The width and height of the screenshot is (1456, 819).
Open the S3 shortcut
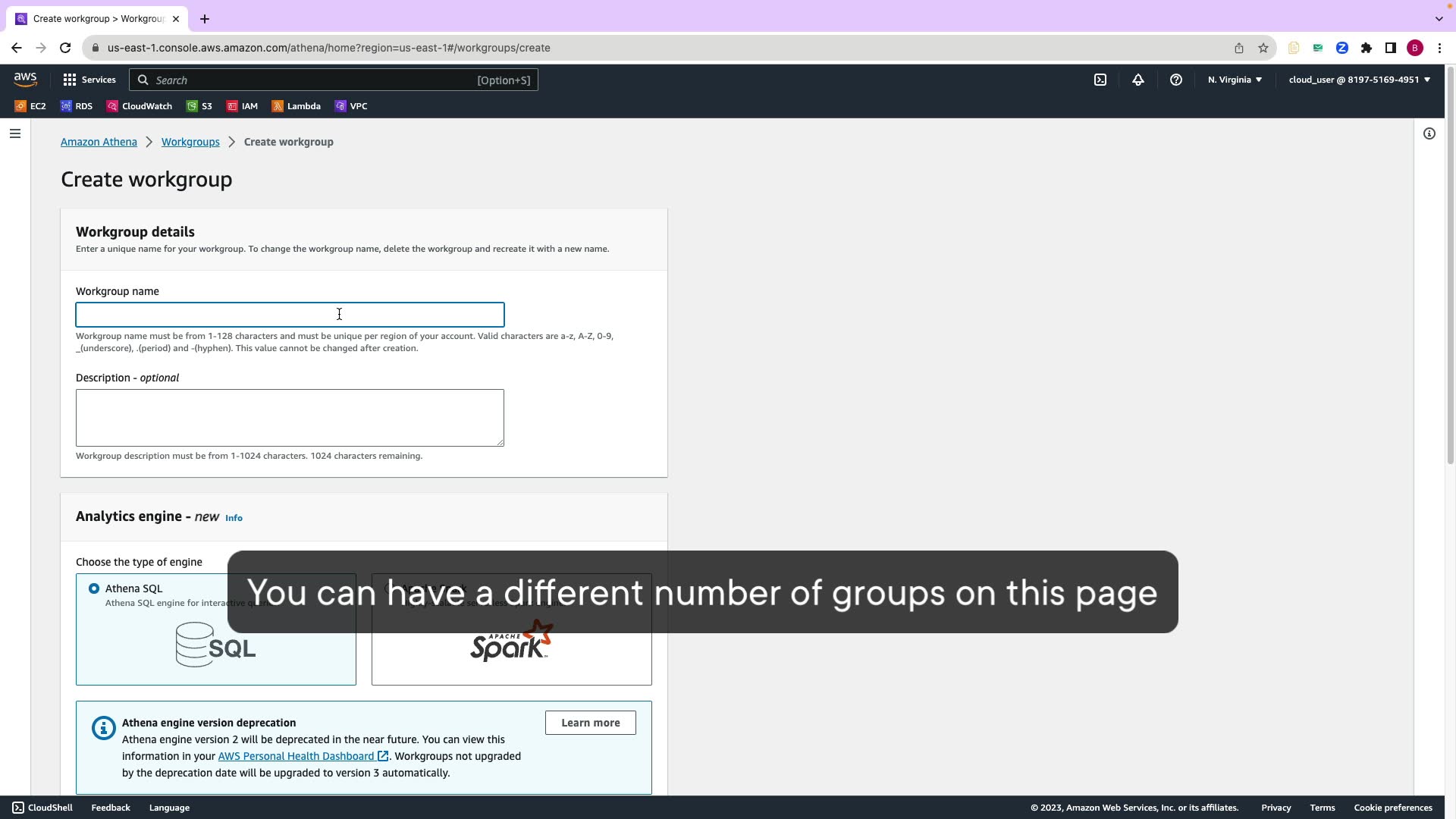click(x=199, y=106)
